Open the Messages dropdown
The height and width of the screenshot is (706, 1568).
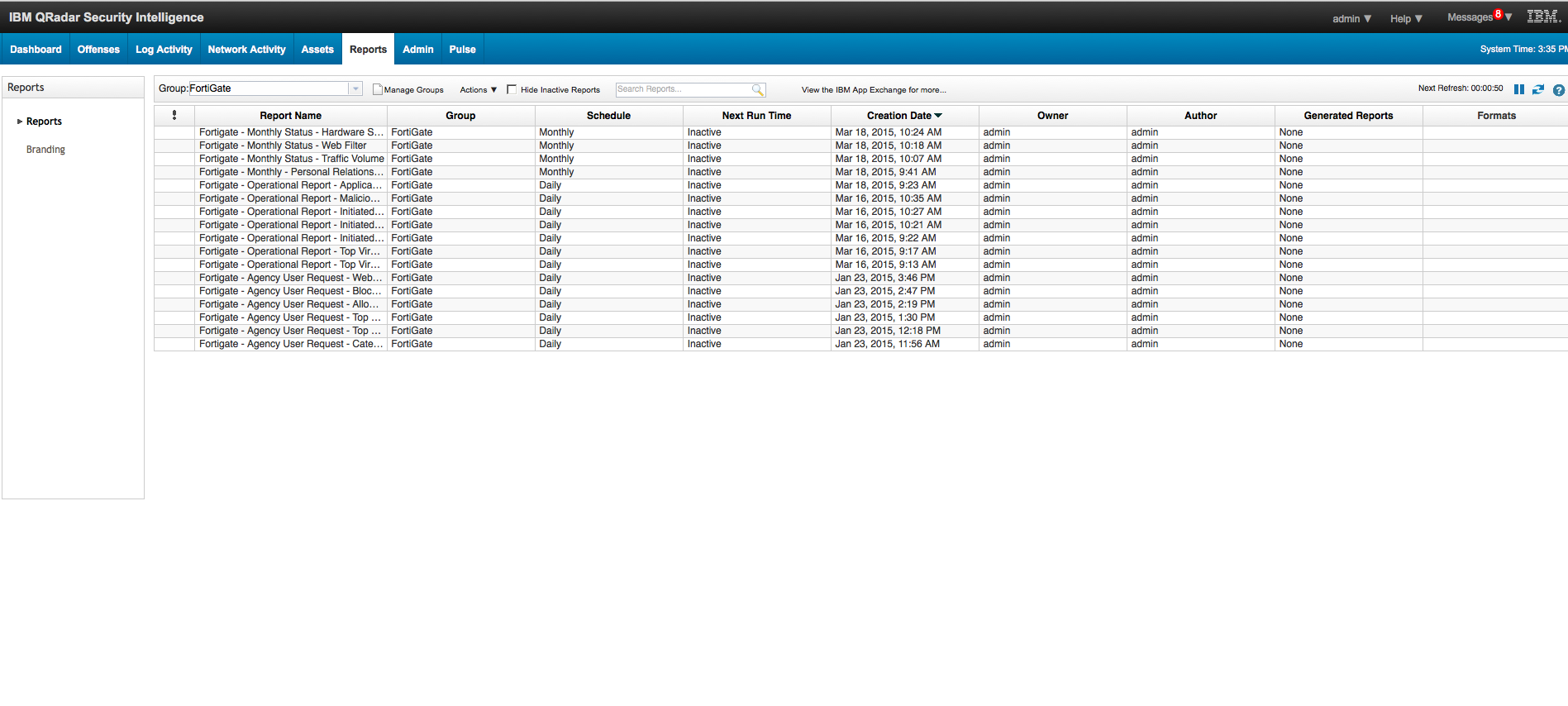(1480, 17)
